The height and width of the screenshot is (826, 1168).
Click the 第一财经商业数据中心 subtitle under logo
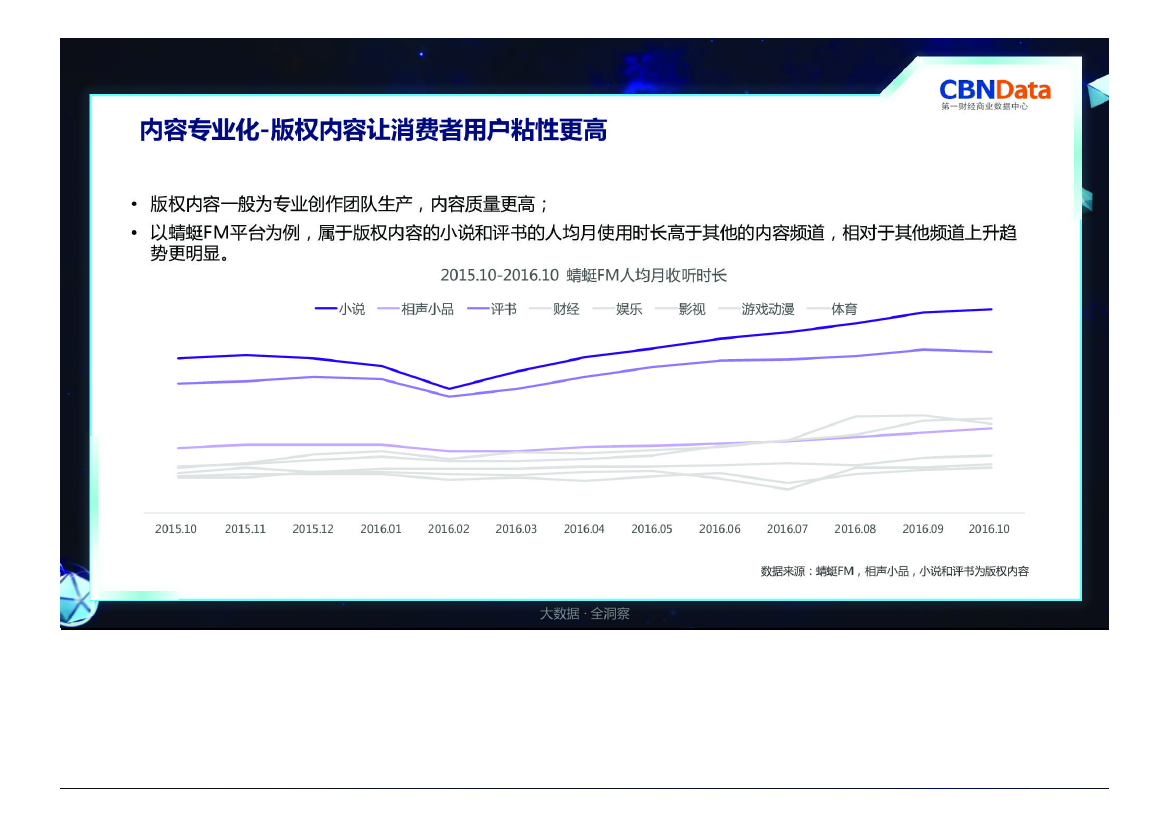[x=984, y=106]
